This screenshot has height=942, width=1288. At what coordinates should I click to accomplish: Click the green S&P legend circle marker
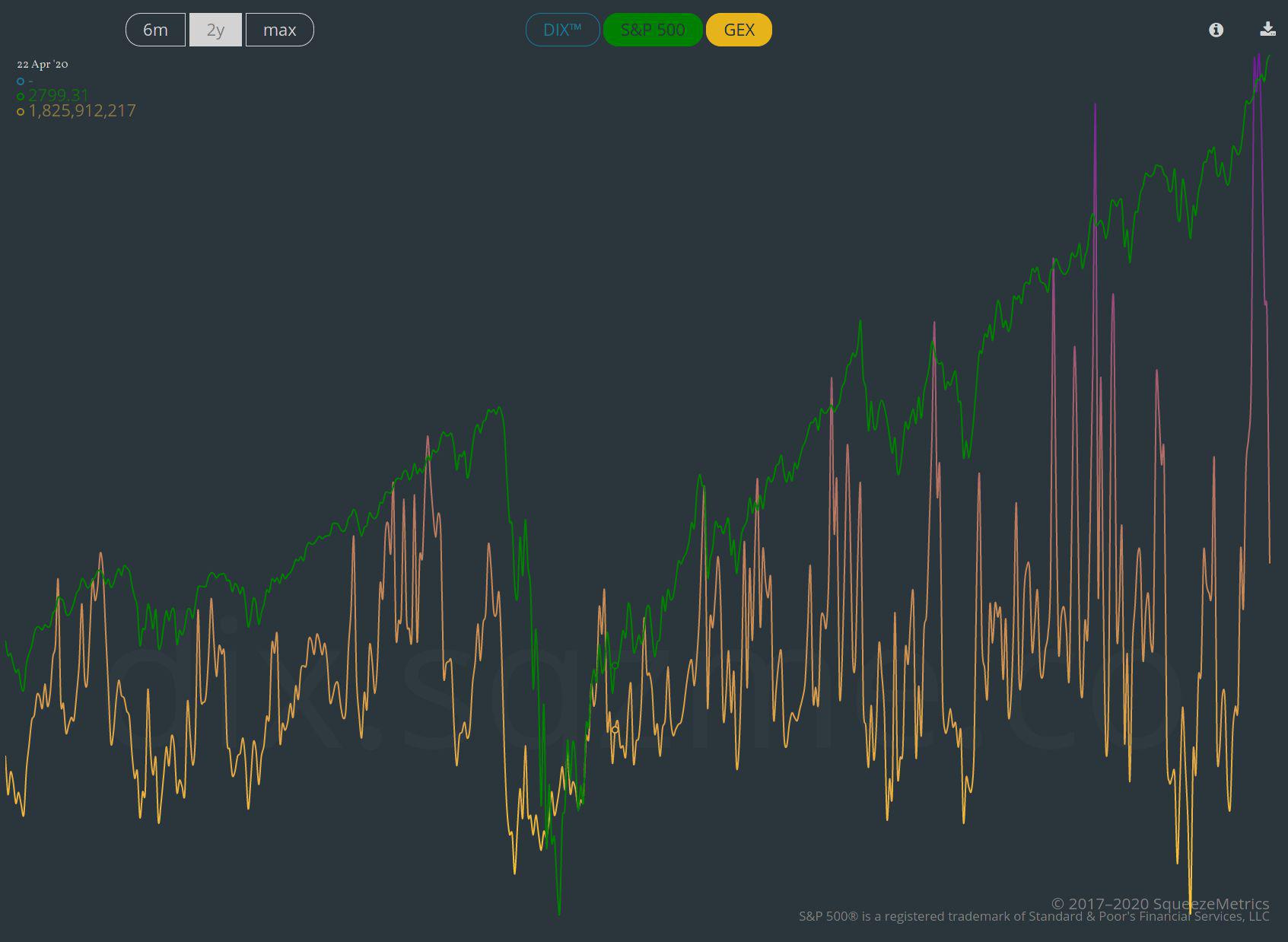pos(21,97)
